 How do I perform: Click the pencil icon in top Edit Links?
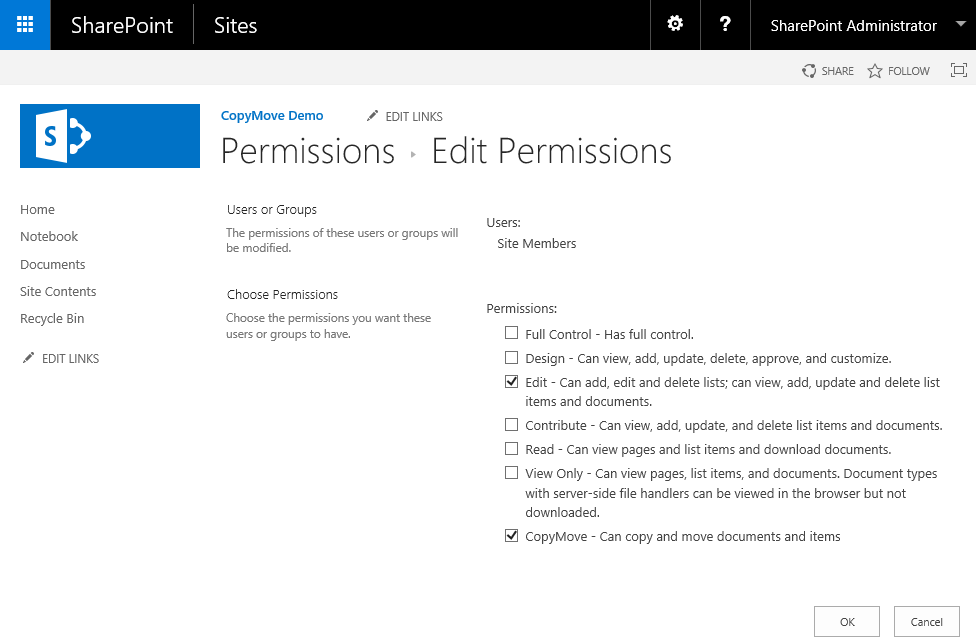coord(373,116)
